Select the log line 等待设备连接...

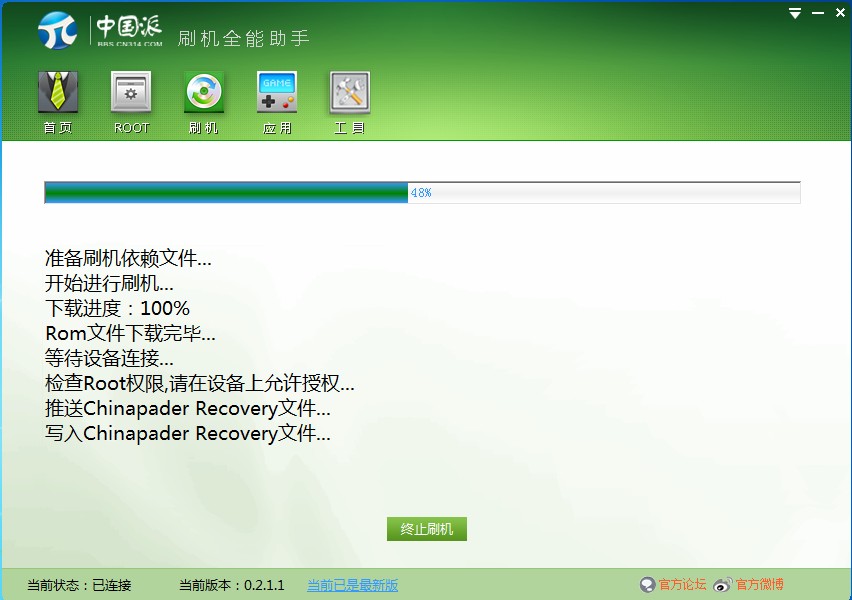(x=109, y=358)
